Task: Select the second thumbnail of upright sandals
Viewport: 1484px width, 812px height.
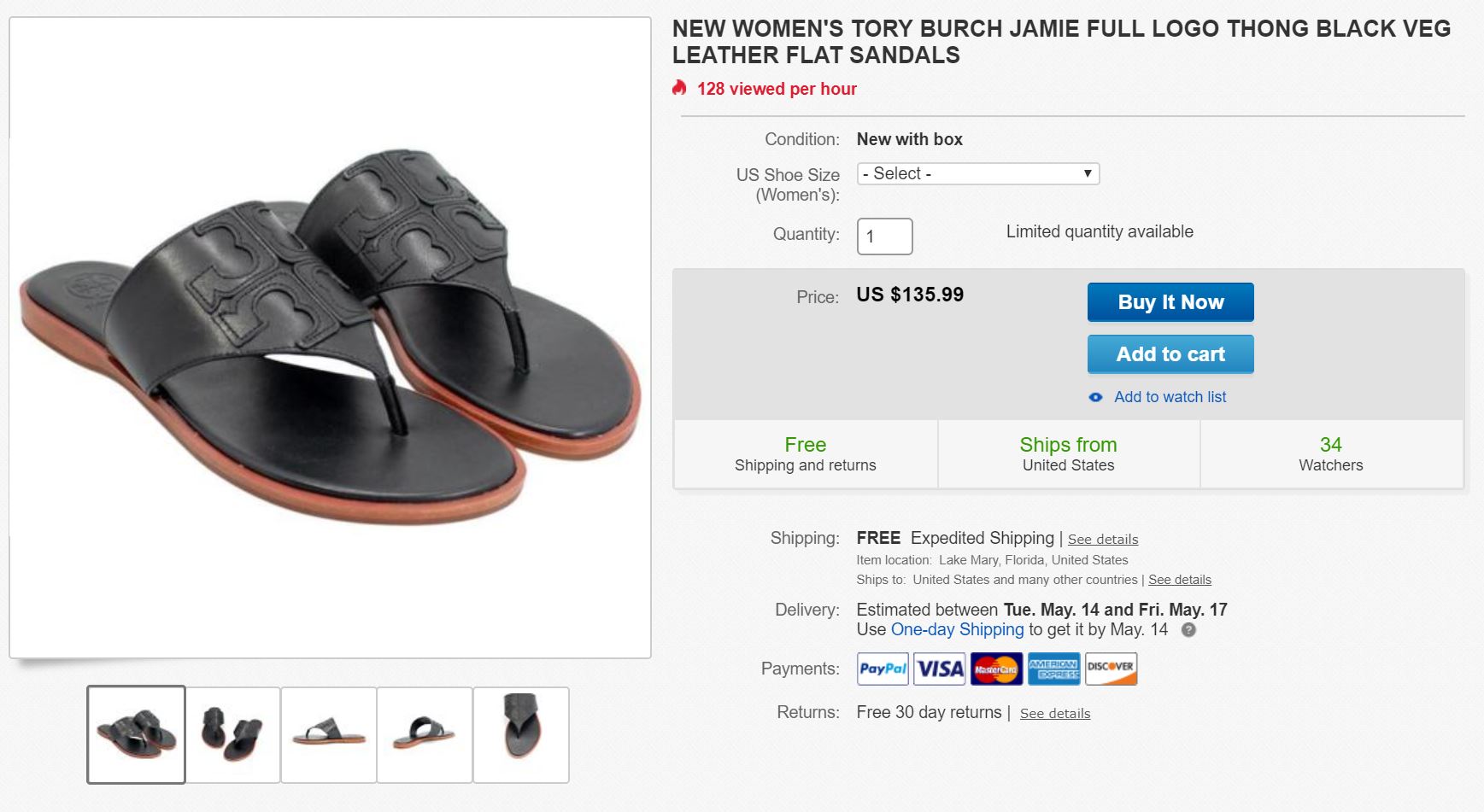Action: [232, 734]
